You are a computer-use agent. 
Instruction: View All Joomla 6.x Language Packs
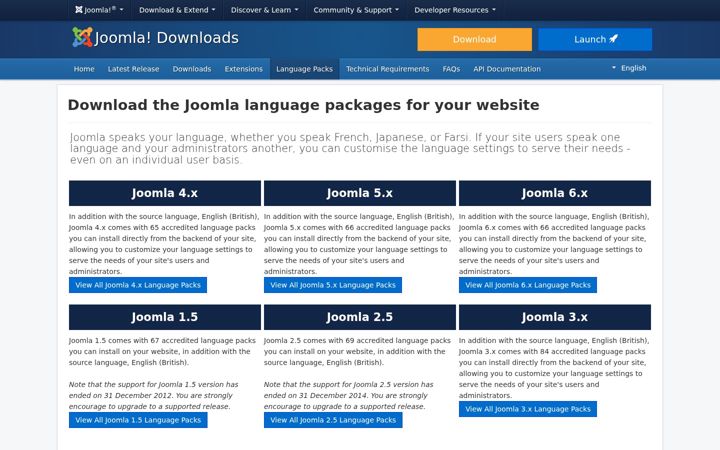[528, 285]
